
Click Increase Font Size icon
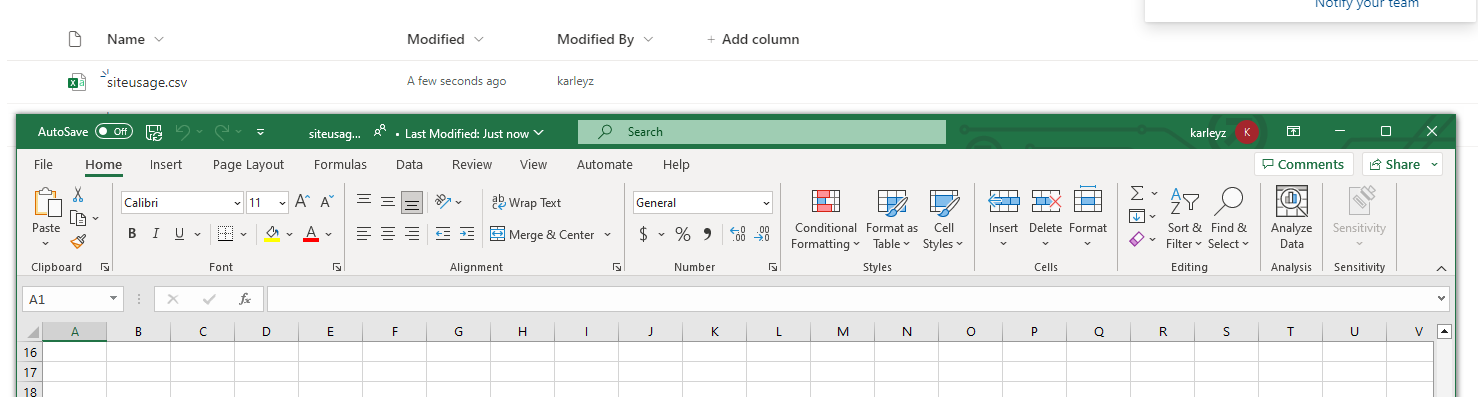pos(302,202)
